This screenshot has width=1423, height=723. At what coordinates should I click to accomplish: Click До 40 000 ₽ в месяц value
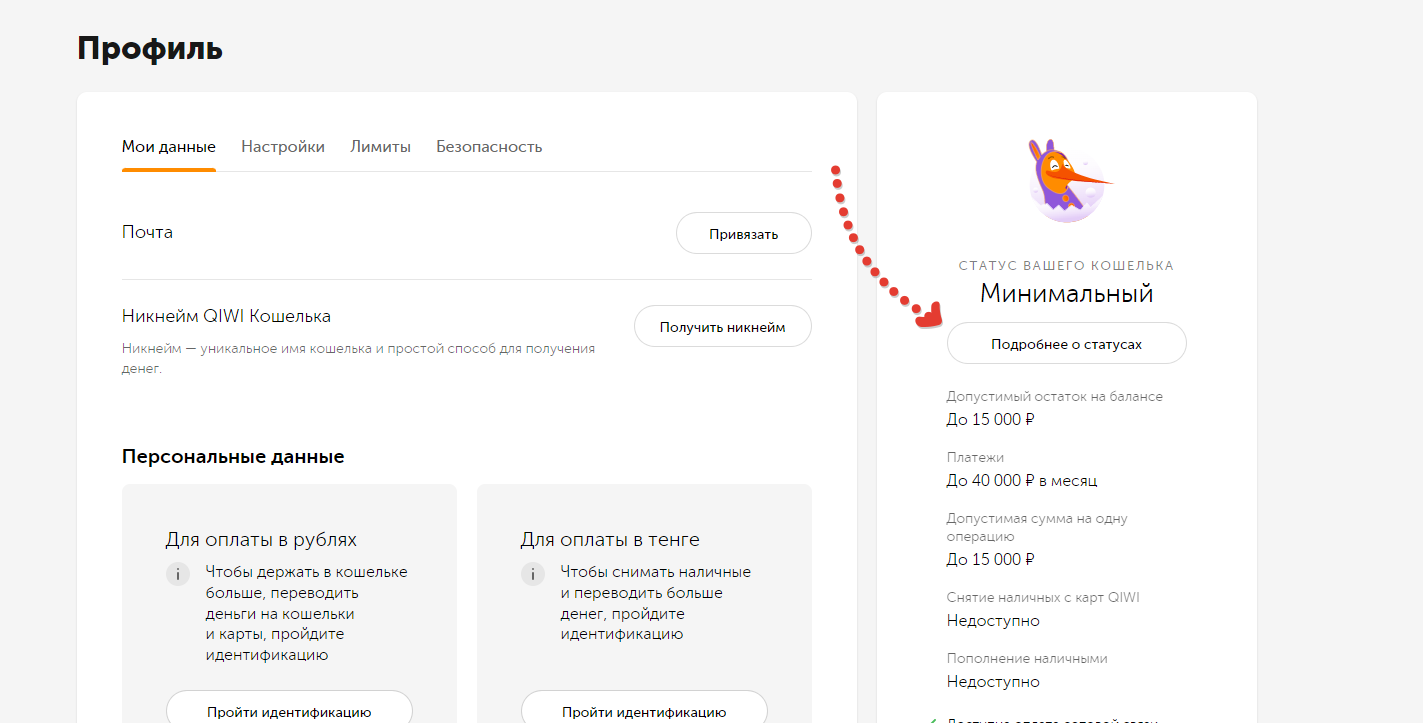[1022, 480]
